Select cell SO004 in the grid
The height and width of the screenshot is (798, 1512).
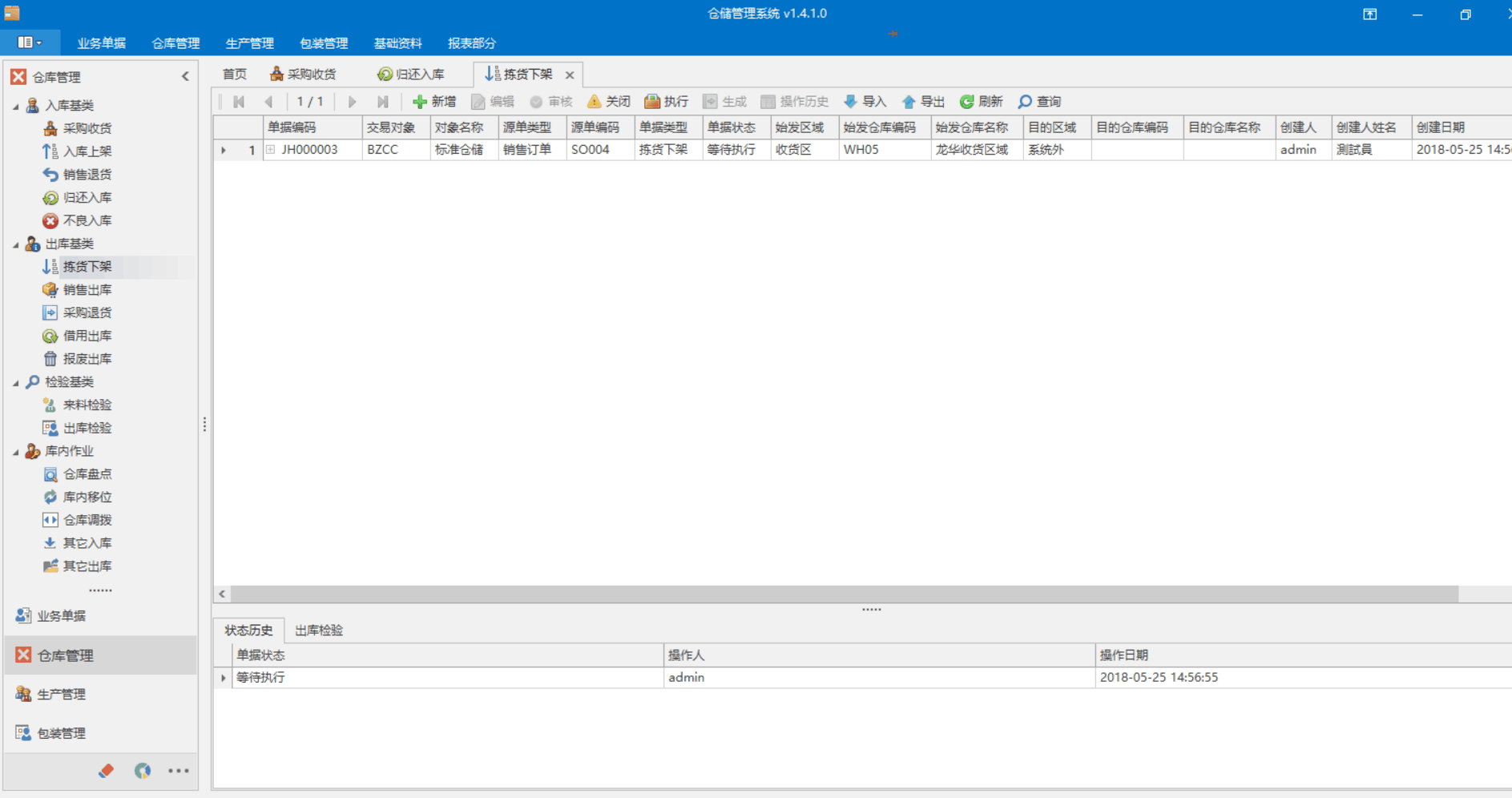pos(600,150)
